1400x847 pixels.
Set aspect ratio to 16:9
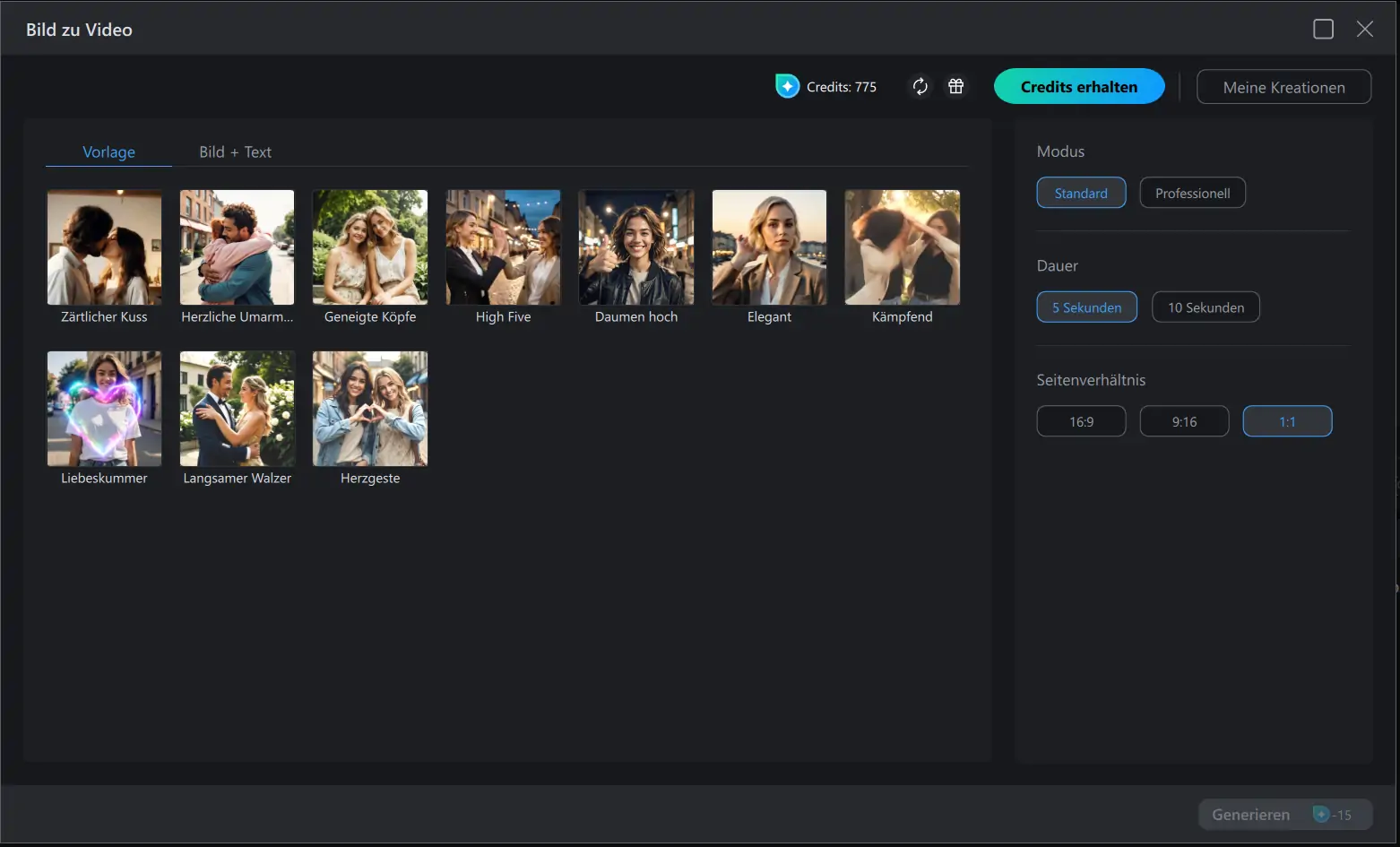[x=1081, y=421]
